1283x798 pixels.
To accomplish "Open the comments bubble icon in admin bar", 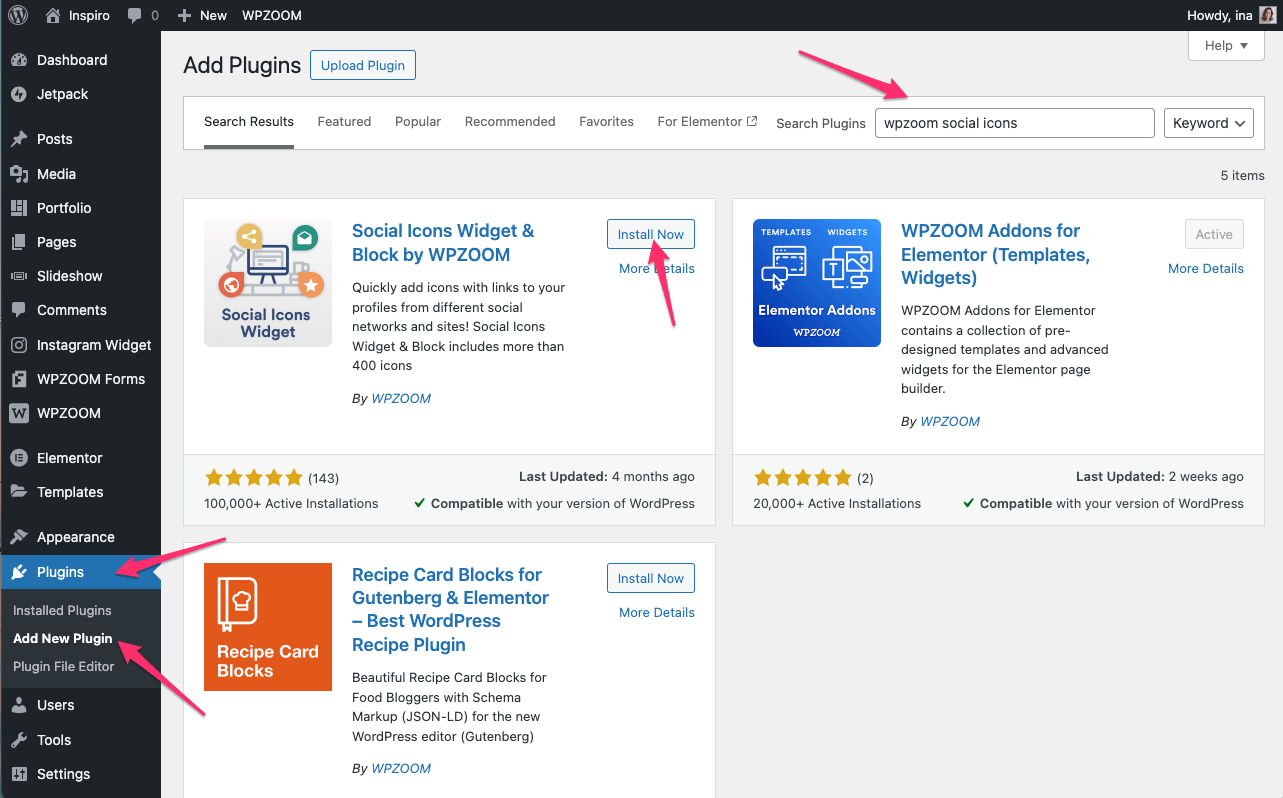I will tap(135, 15).
